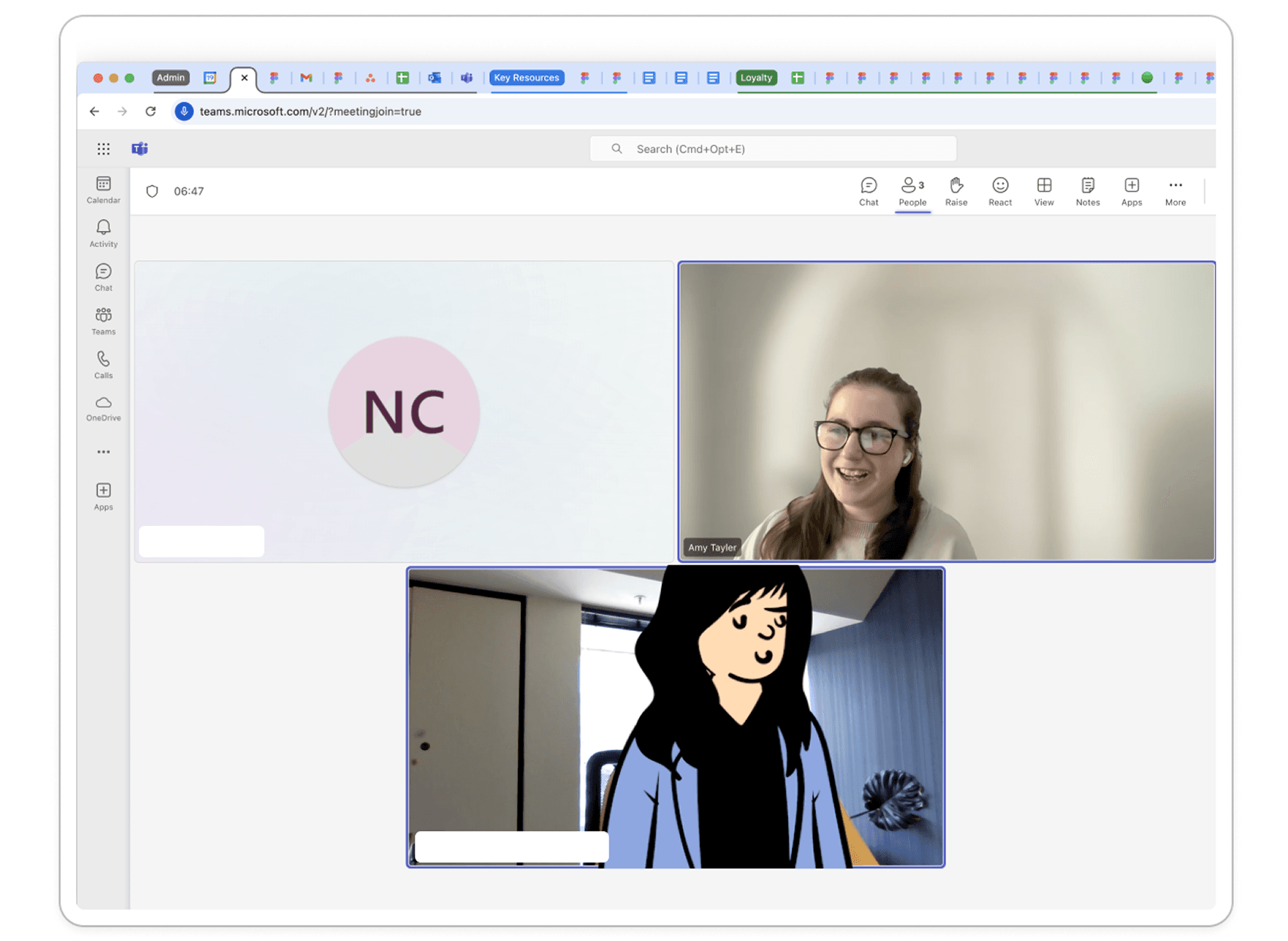
Task: Switch to the Asana three-dots tab
Action: tap(371, 78)
